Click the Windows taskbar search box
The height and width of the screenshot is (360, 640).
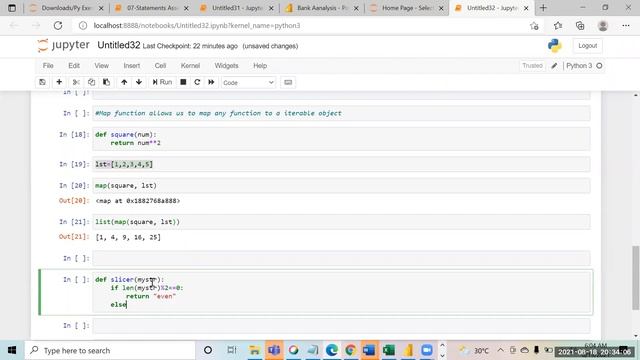tap(110, 350)
